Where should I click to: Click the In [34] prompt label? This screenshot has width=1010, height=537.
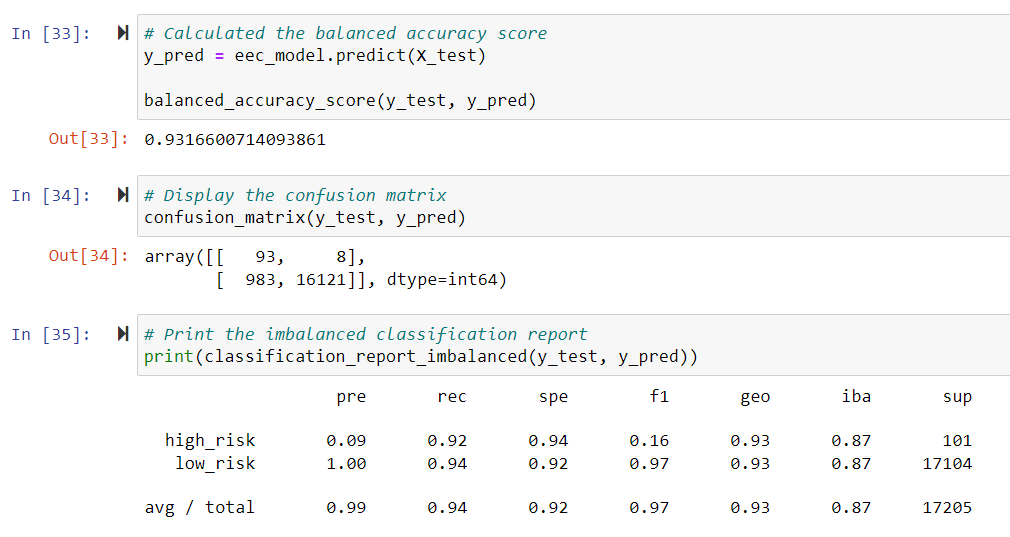[x=51, y=196]
